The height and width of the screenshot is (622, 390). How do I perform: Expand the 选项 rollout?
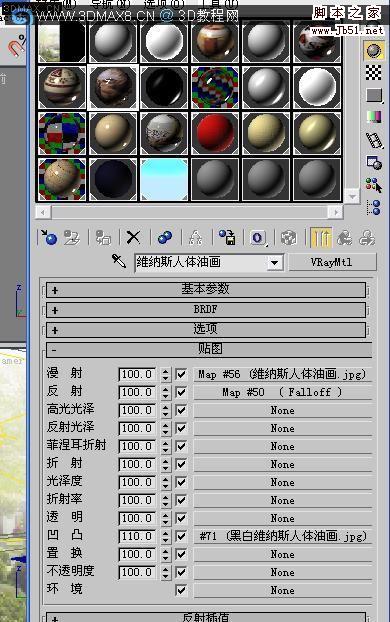206,329
